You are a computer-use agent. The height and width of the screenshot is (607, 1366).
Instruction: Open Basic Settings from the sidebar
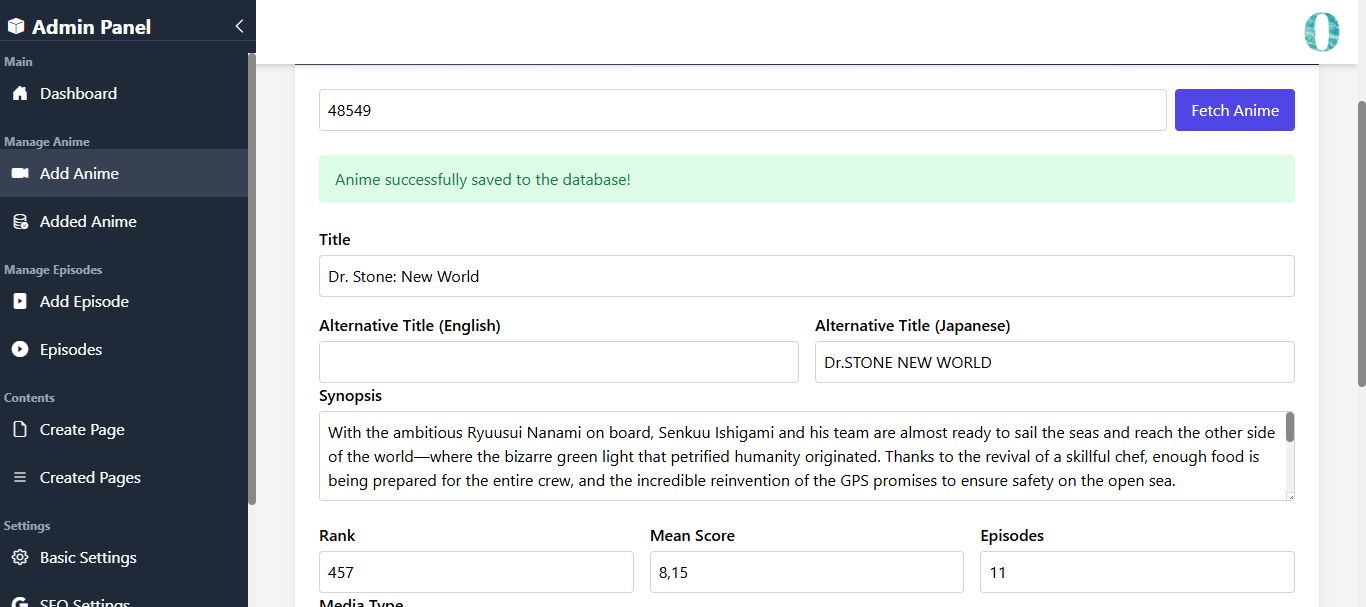pyautogui.click(x=124, y=557)
